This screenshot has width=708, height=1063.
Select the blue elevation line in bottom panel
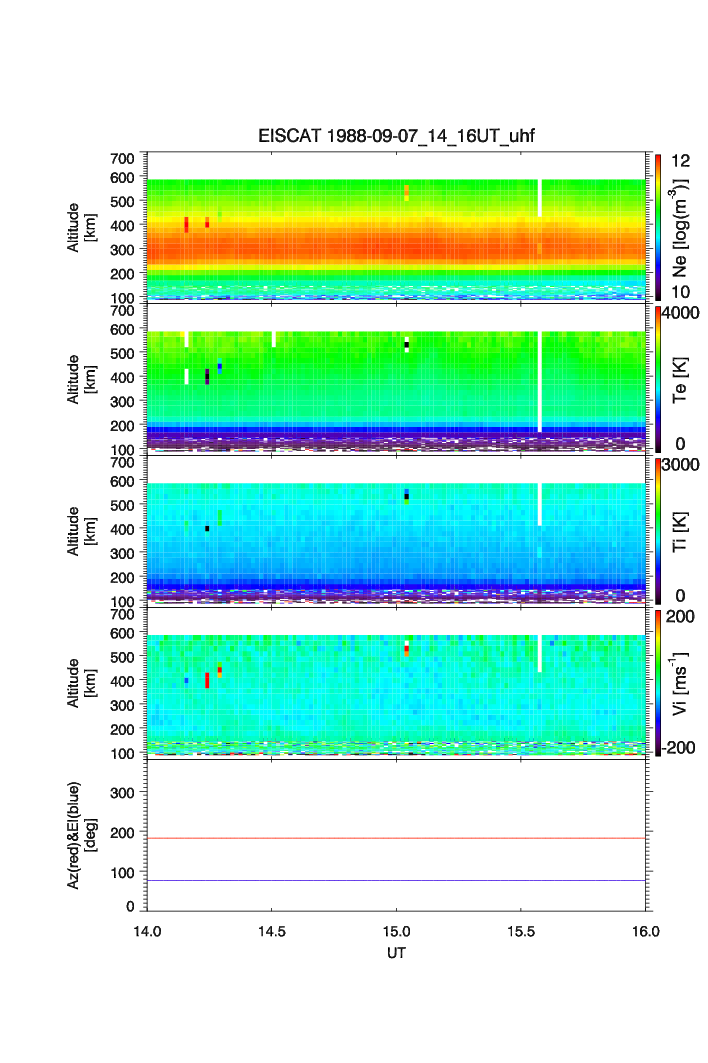(400, 880)
